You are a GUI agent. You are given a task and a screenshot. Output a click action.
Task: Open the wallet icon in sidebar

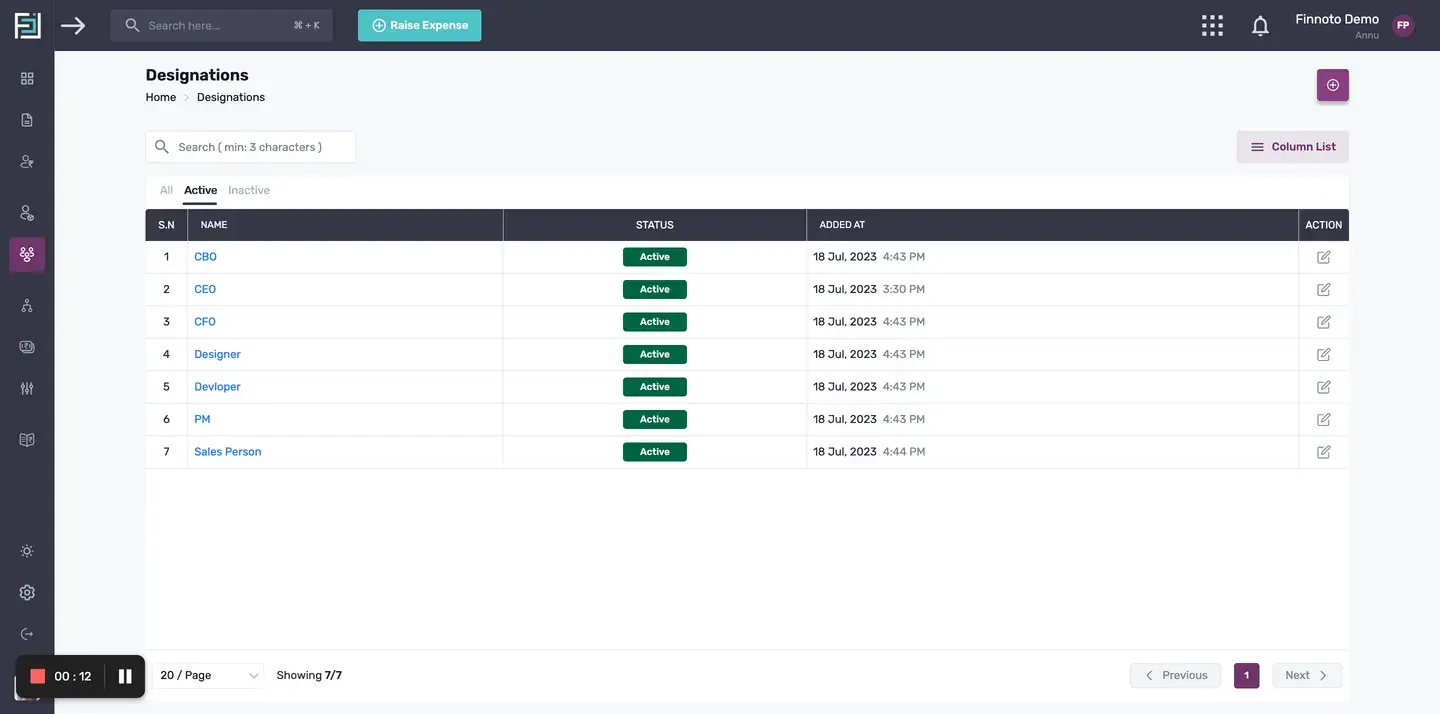pos(27,347)
